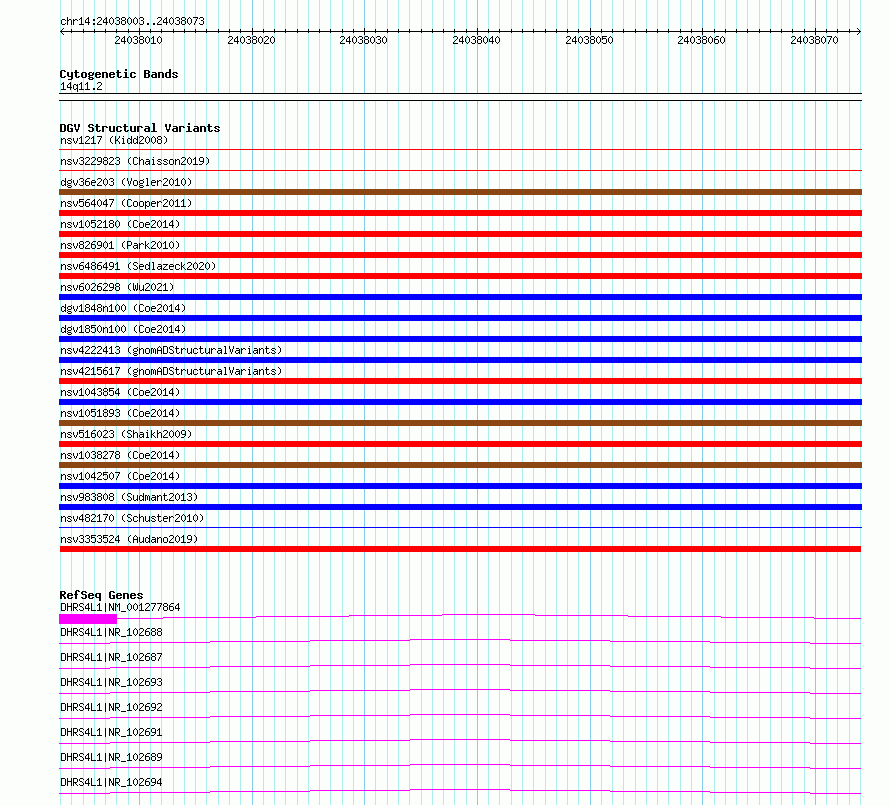Click the brown dgv36e203 (Vogler2010) bar
The width and height of the screenshot is (890, 805).
460,192
